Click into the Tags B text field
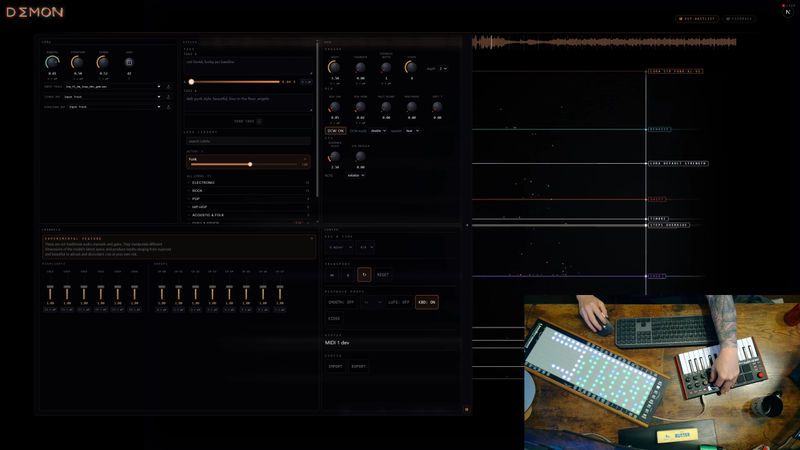 coord(248,103)
